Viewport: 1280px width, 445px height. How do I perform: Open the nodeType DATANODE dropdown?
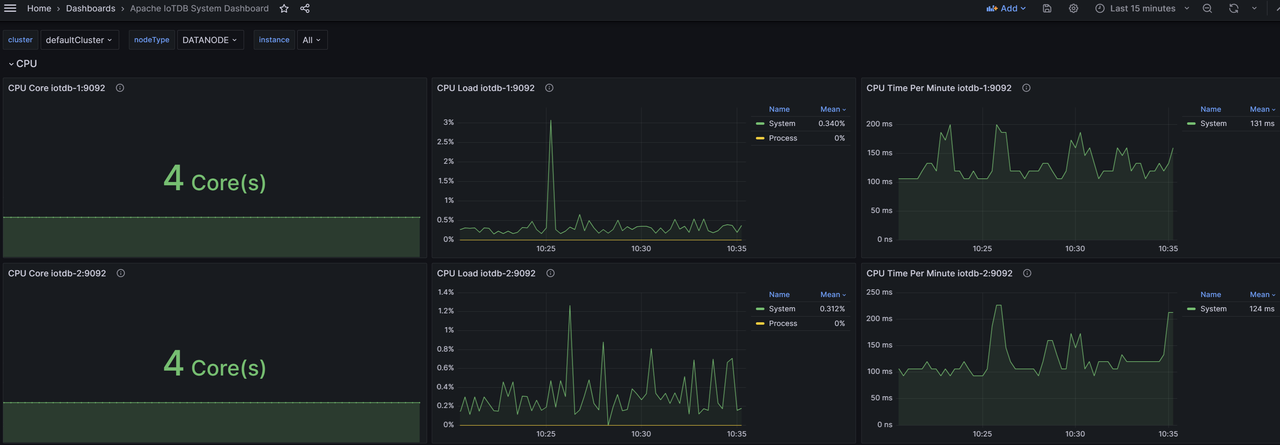tap(210, 40)
